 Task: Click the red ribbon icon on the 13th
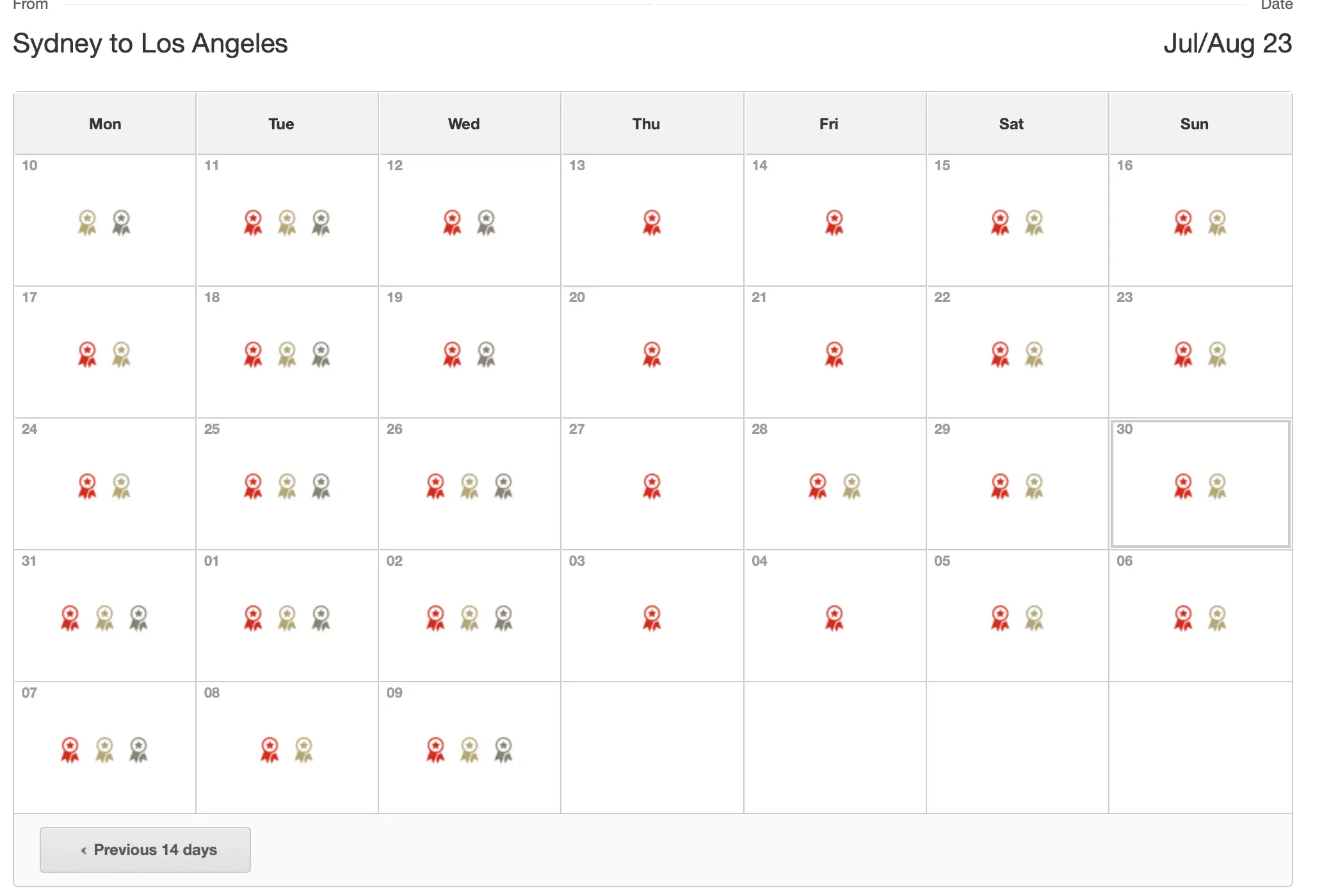coord(652,223)
